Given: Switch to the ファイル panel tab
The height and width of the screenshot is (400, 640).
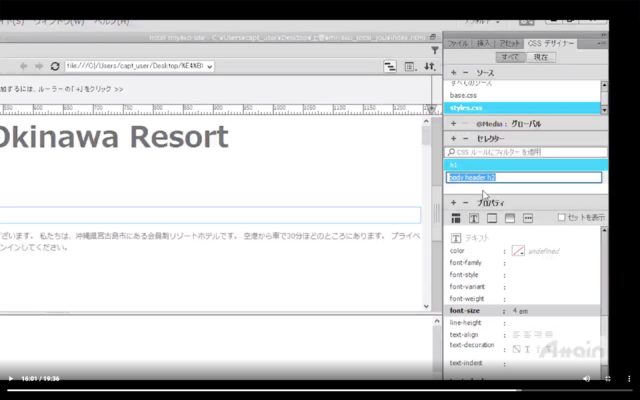Looking at the screenshot, I should tap(458, 44).
